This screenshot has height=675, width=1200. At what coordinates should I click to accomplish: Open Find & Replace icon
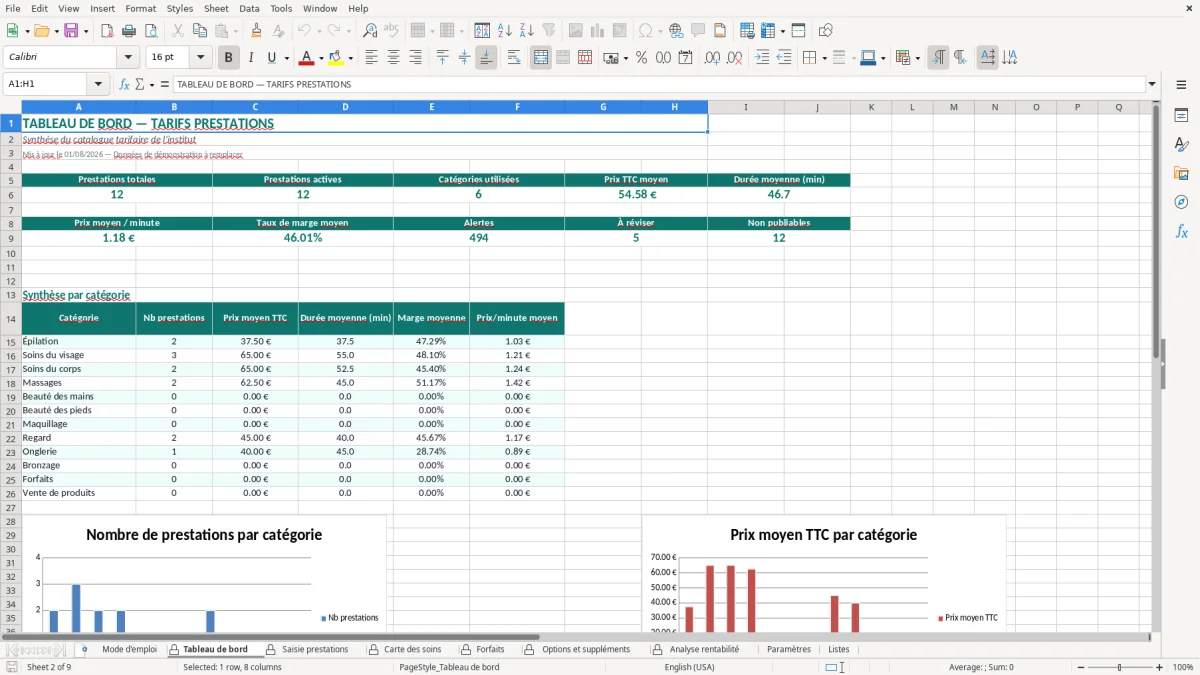(x=370, y=31)
